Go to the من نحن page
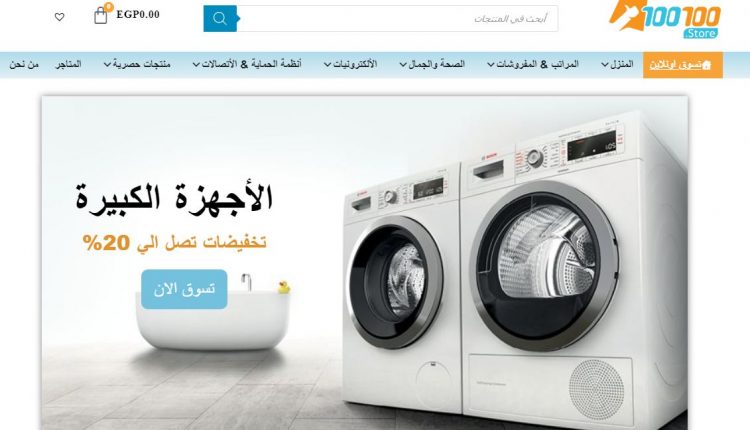The image size is (750, 430). click(24, 64)
